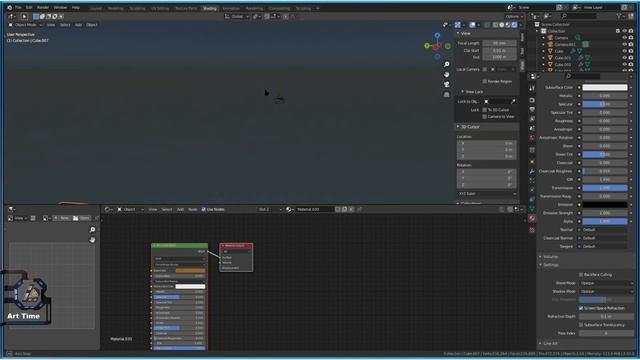The height and width of the screenshot is (360, 640).
Task: Click Open image button in image editor
Action: click(x=82, y=218)
